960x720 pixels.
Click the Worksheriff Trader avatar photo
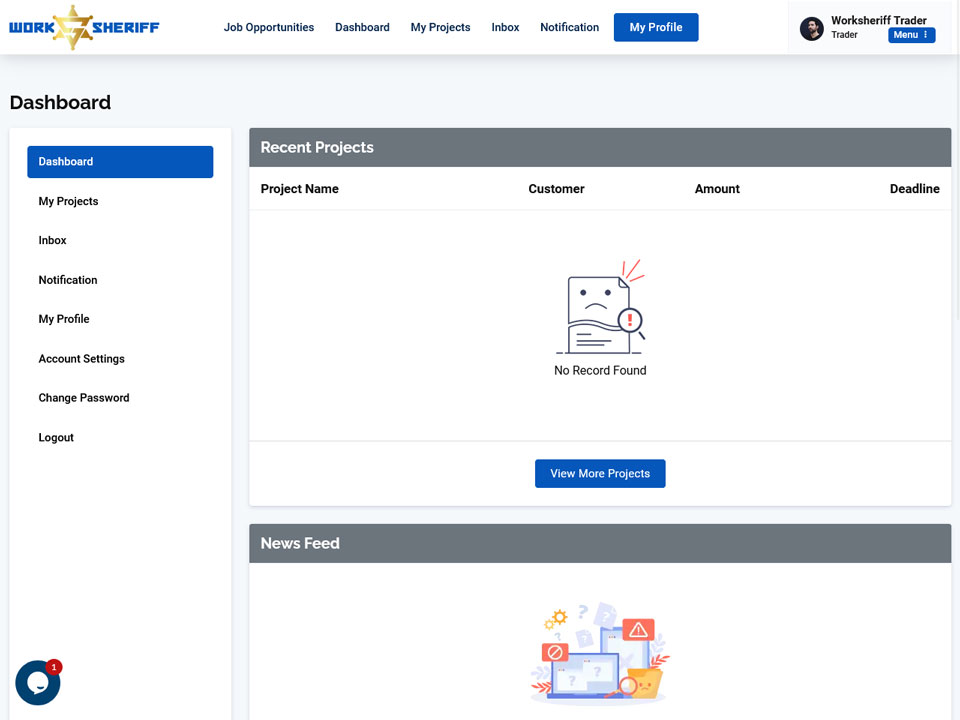point(812,28)
